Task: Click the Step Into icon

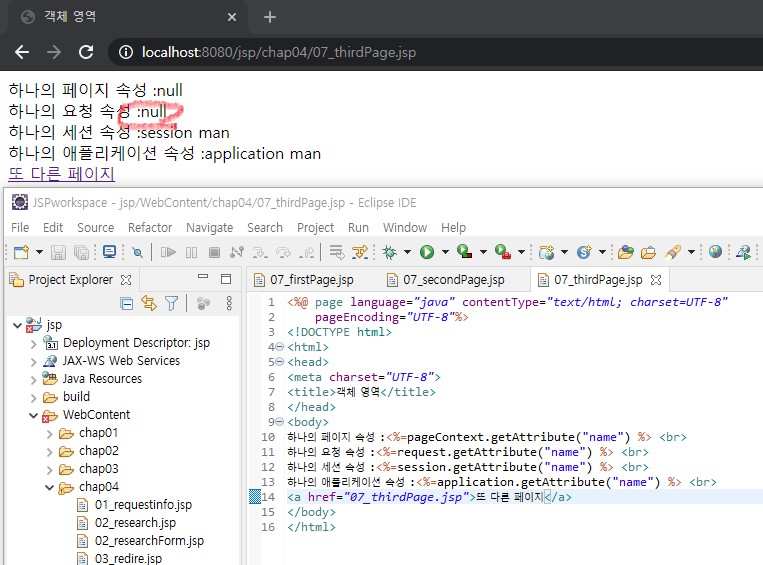Action: click(x=260, y=252)
